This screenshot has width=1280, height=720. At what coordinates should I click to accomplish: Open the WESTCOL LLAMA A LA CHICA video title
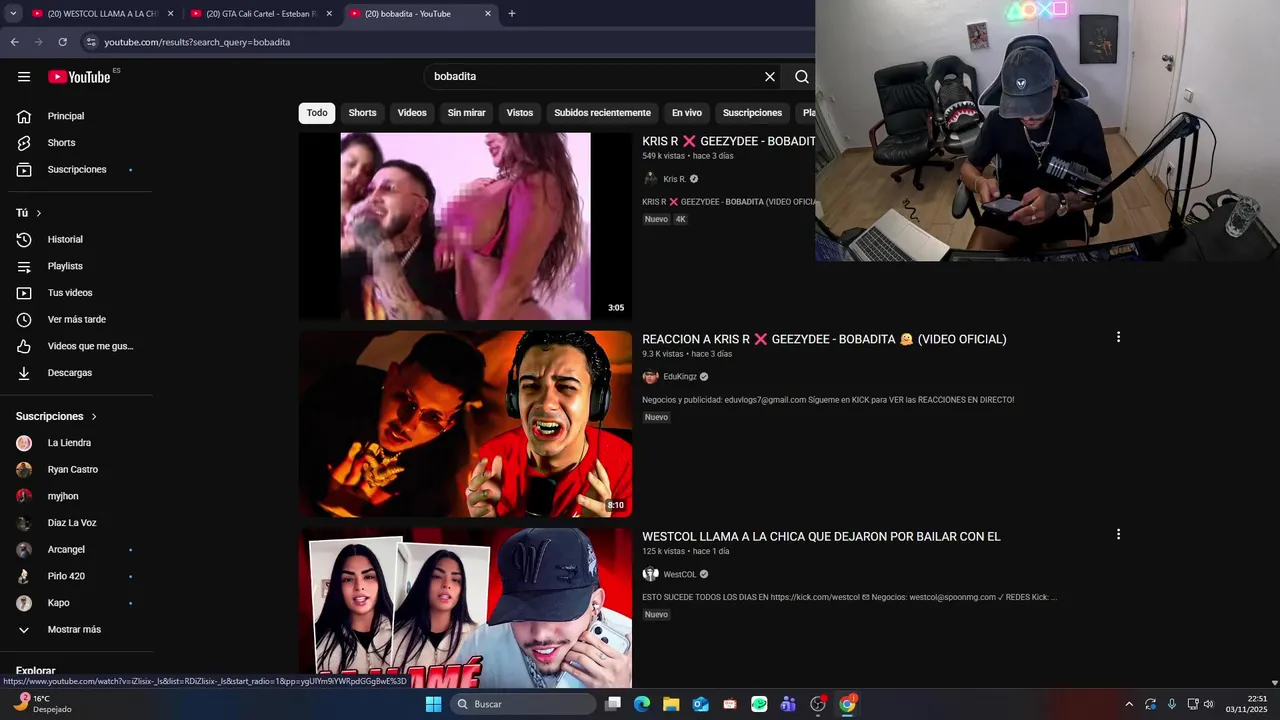click(821, 536)
